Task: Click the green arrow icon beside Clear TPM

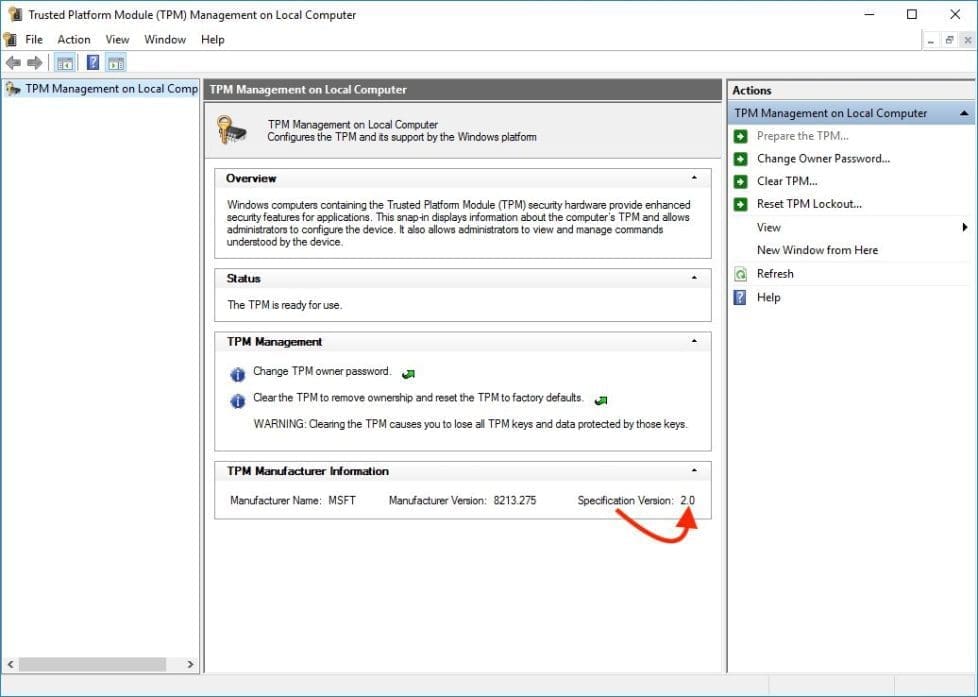Action: pos(740,181)
